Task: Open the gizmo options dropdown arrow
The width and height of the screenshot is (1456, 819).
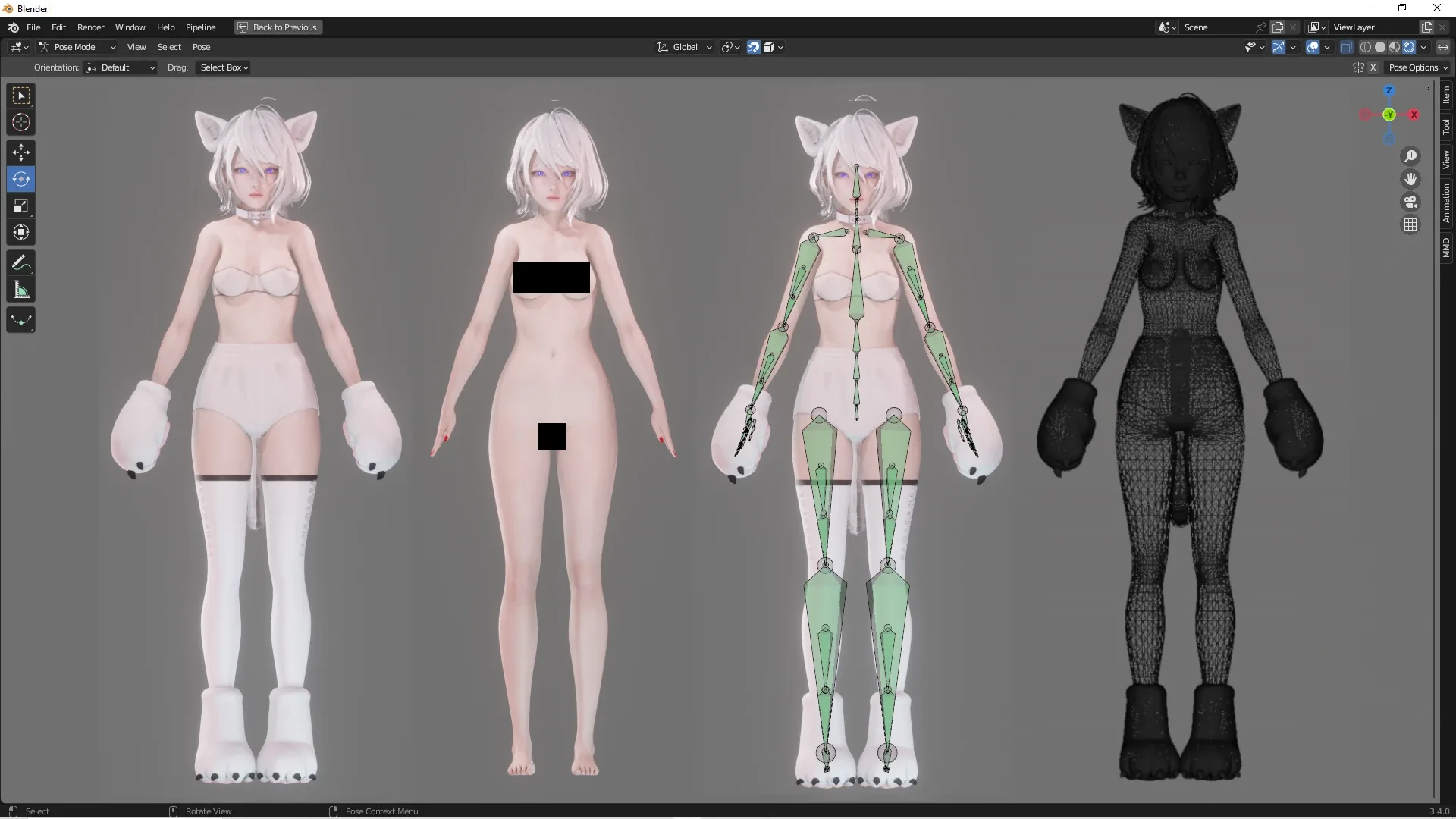Action: 1293,47
